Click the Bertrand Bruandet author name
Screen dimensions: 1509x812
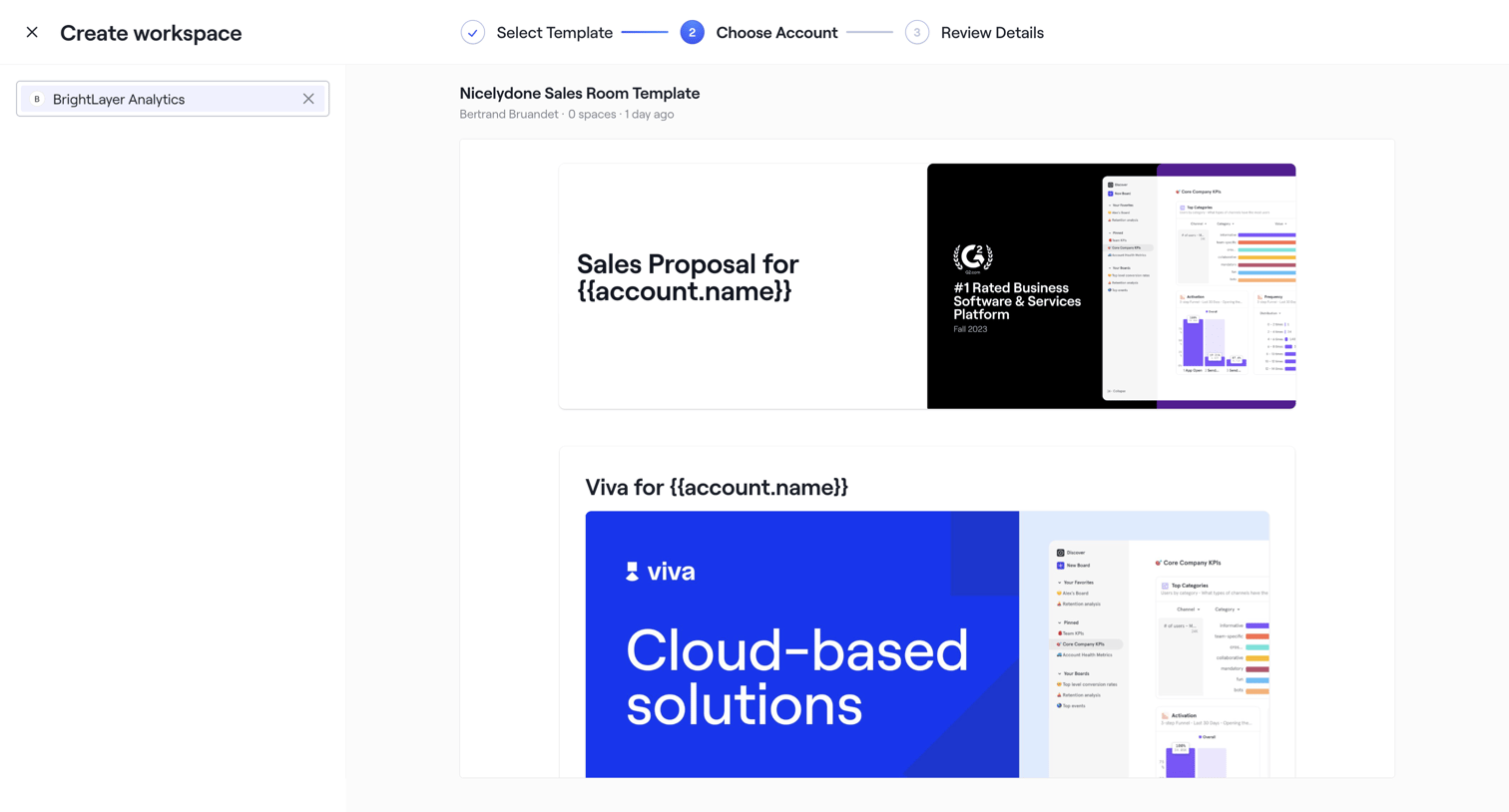pos(509,115)
